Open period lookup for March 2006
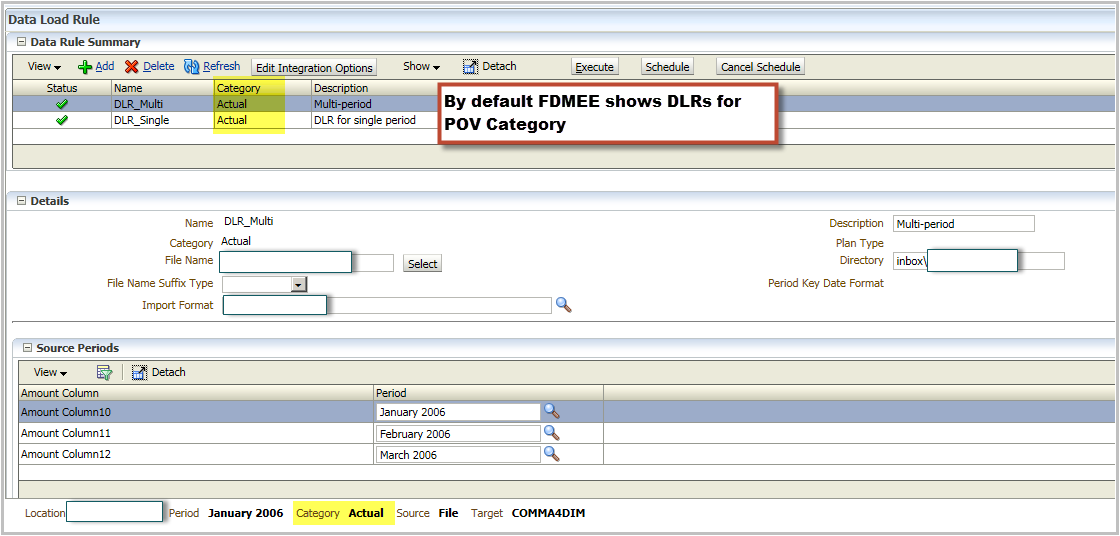Viewport: 1120px width, 536px height. (x=551, y=454)
